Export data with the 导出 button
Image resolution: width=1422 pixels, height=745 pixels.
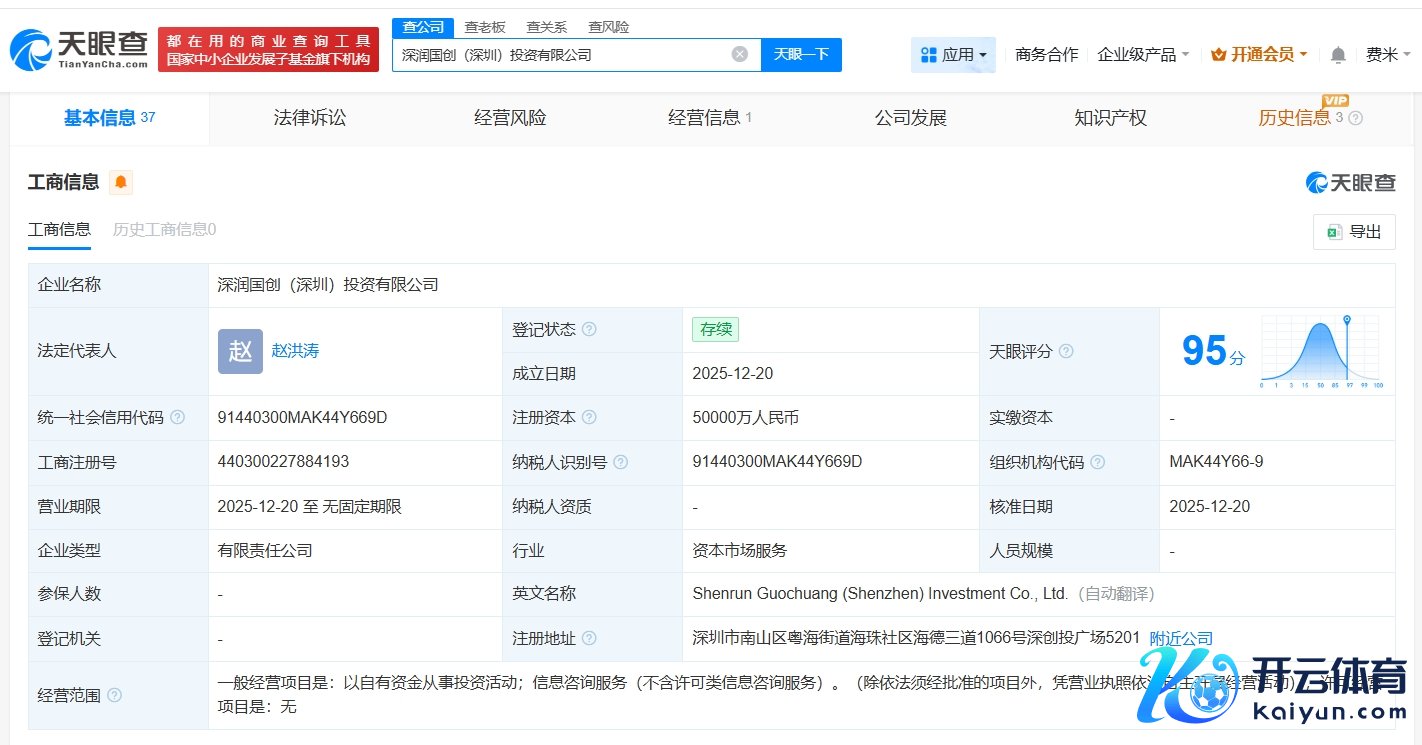pyautogui.click(x=1354, y=232)
